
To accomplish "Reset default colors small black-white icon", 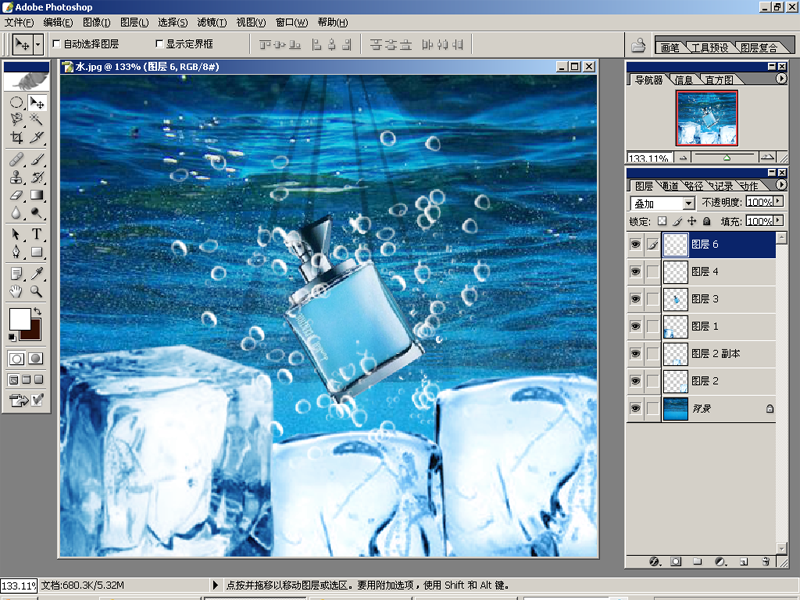I will tap(12, 337).
